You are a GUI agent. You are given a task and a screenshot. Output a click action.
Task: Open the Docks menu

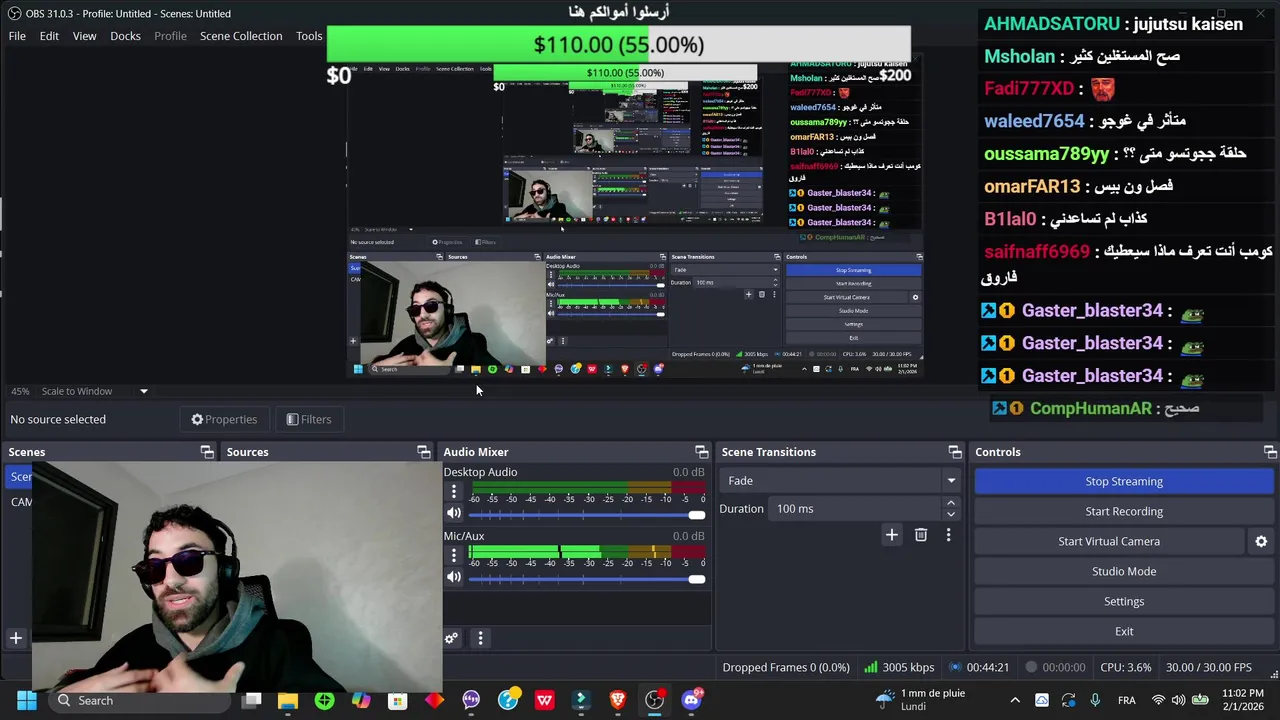pyautogui.click(x=125, y=36)
